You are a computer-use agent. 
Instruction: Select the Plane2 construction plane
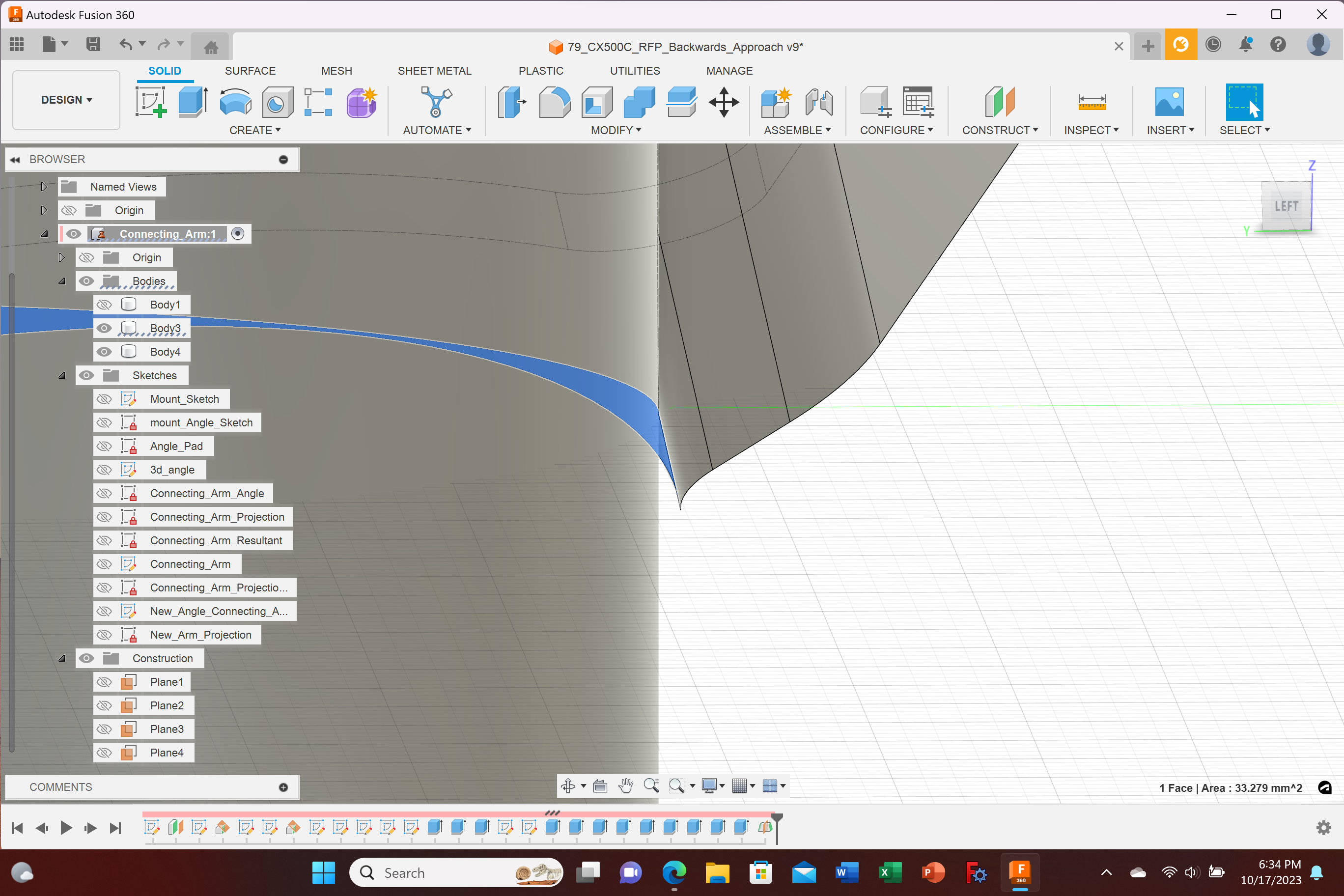point(168,705)
